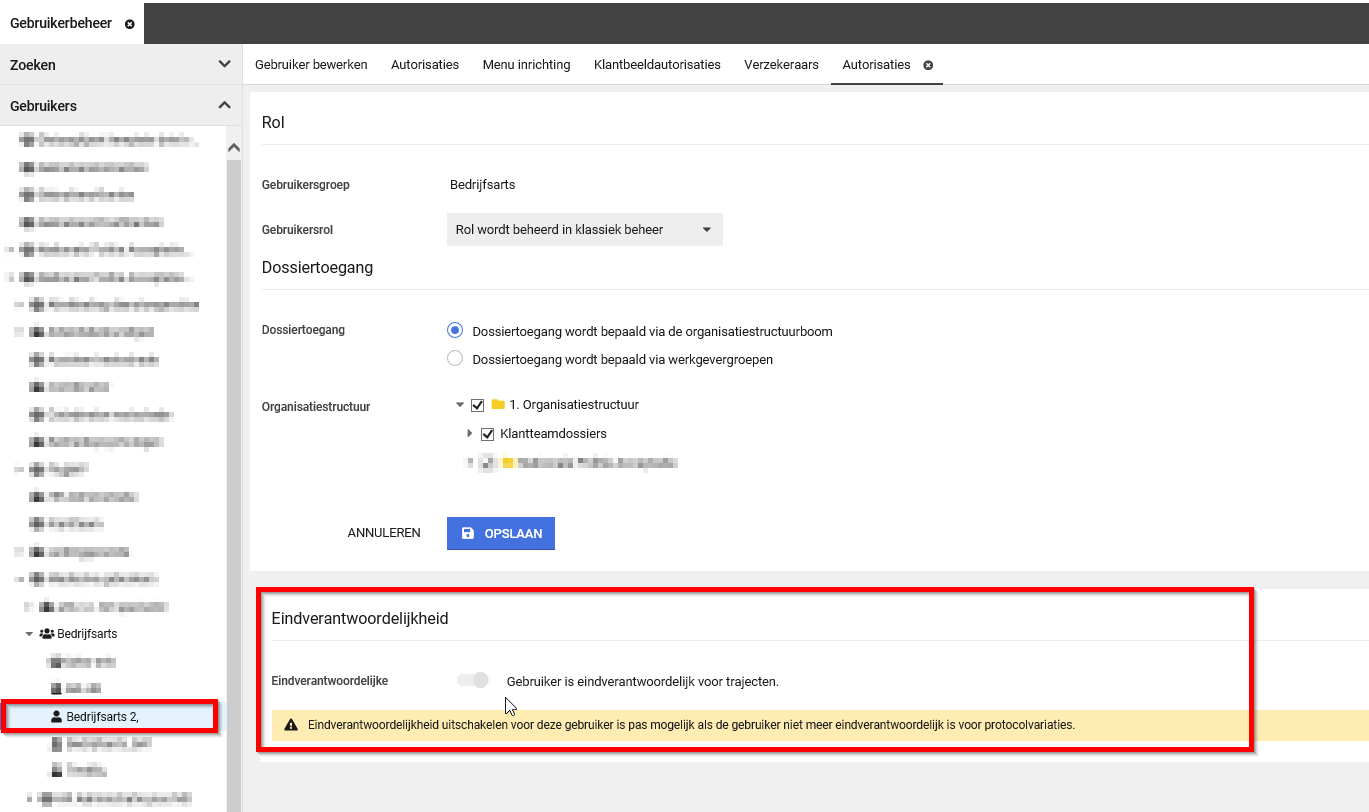
Task: Select dossiertoegang via werkgevergroepen radio button
Action: [455, 359]
